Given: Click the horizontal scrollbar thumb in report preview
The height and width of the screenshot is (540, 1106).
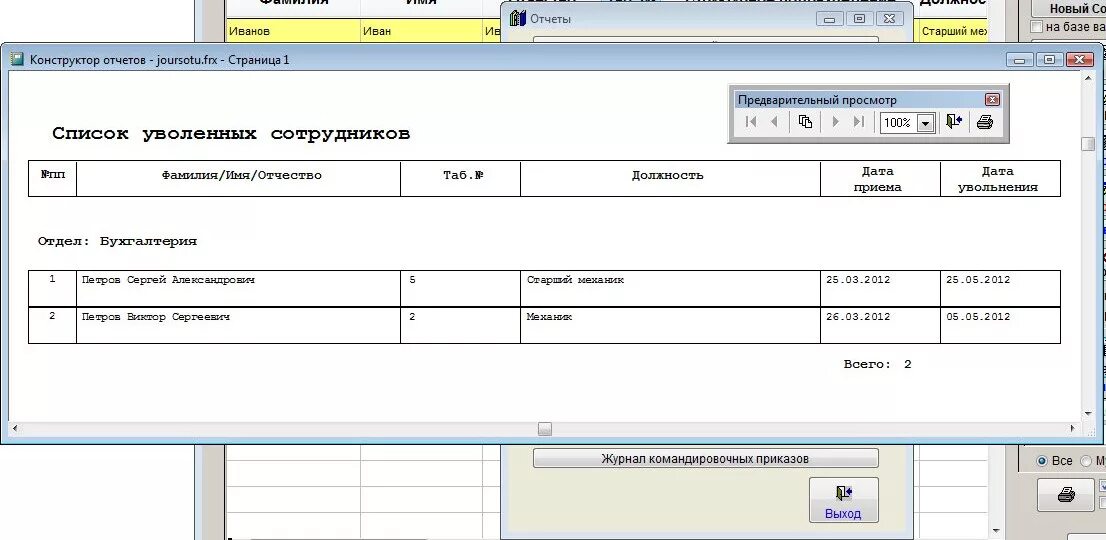Looking at the screenshot, I should point(545,429).
